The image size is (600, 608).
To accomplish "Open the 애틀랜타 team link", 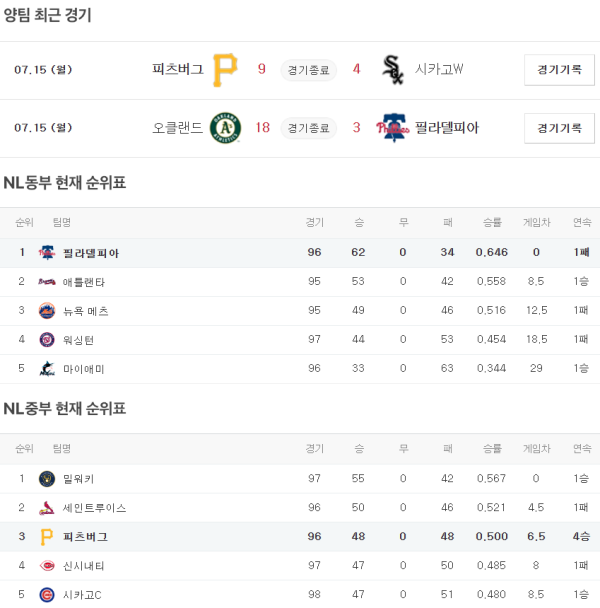I will pyautogui.click(x=83, y=282).
